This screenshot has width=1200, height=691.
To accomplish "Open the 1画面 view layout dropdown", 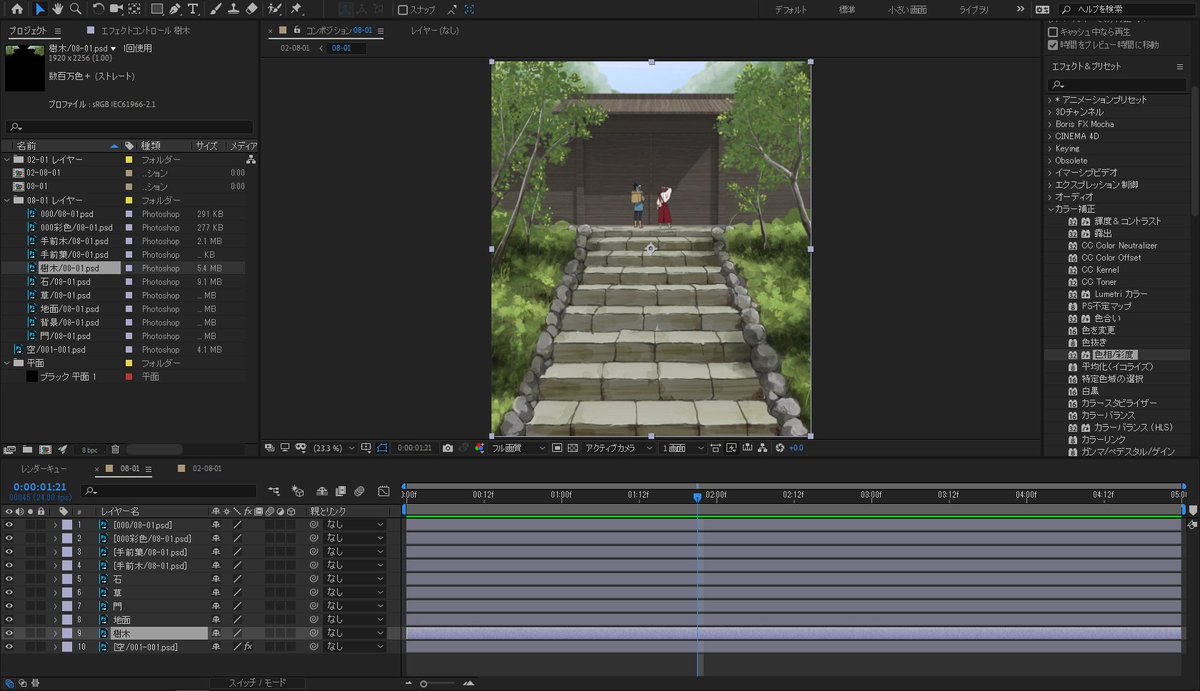I will [x=682, y=448].
